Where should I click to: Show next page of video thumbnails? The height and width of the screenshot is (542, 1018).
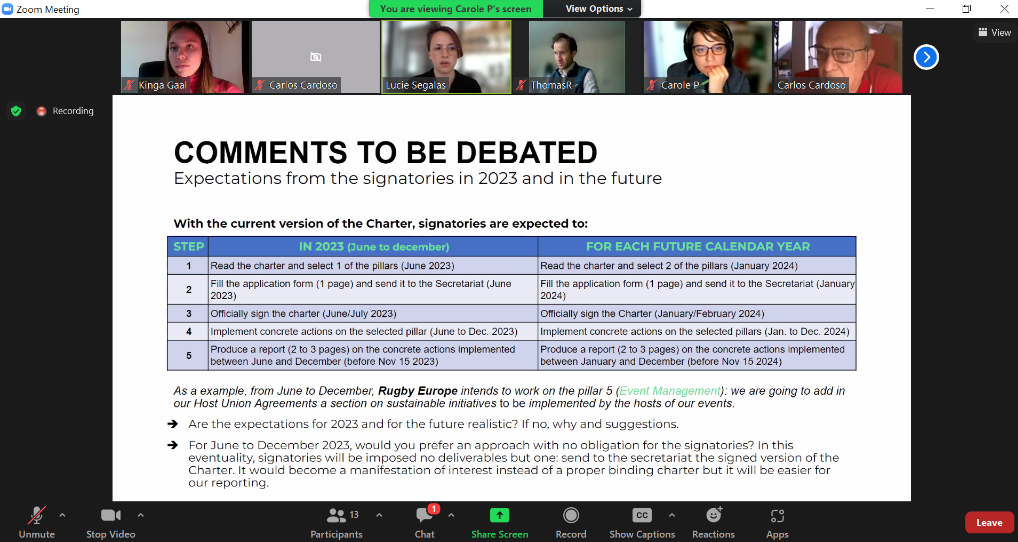pos(926,57)
